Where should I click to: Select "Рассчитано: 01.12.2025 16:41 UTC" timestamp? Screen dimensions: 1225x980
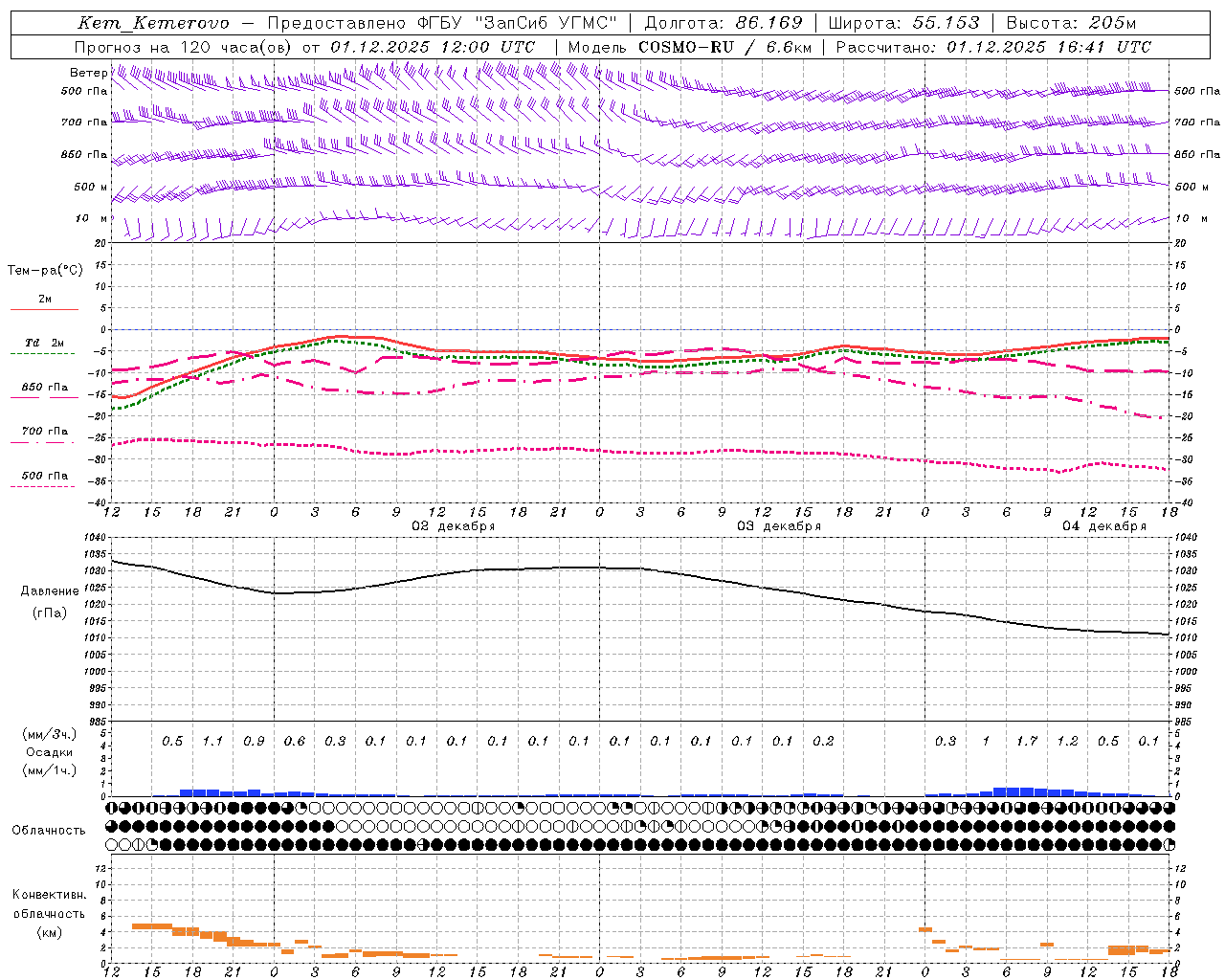993,47
